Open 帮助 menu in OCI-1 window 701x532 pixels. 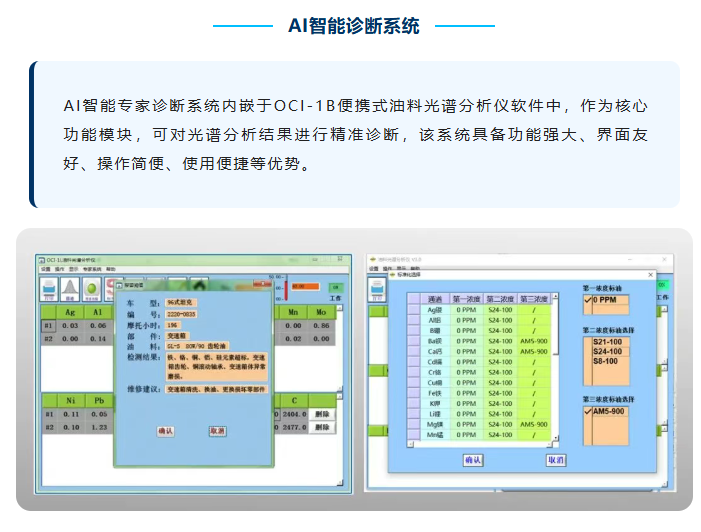110,269
